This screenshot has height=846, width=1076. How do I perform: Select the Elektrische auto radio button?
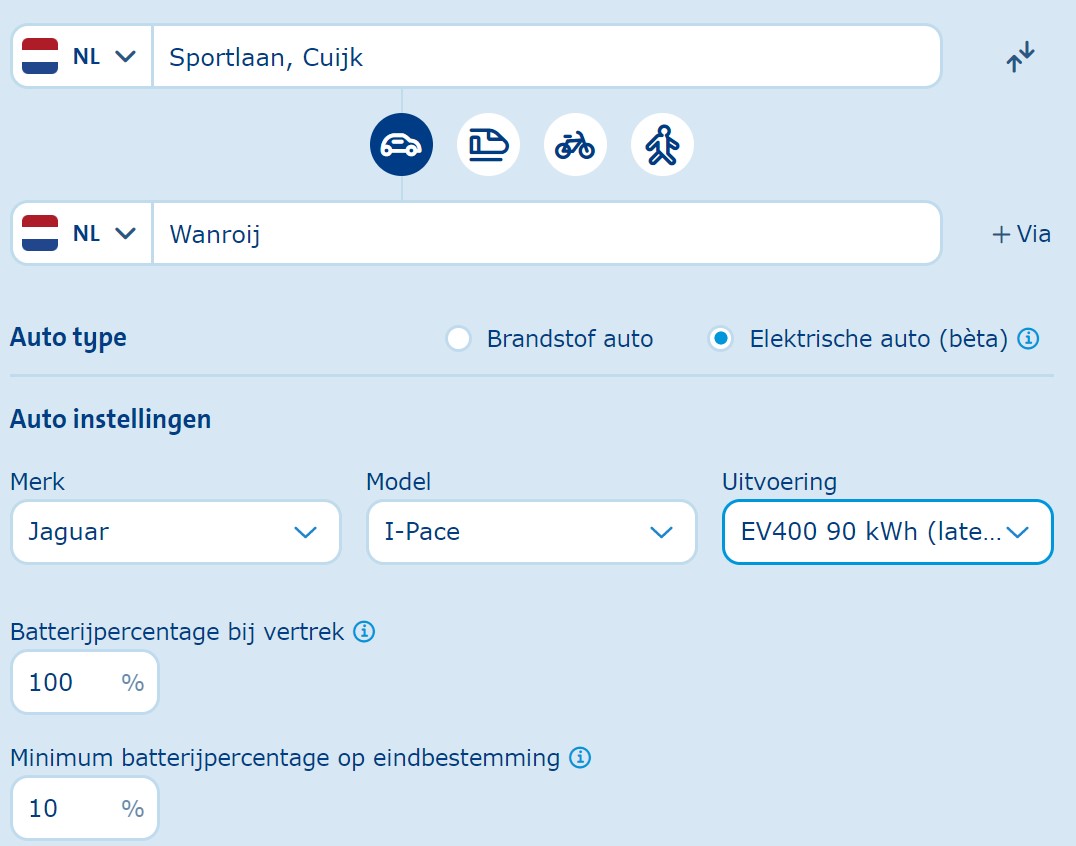pos(720,339)
